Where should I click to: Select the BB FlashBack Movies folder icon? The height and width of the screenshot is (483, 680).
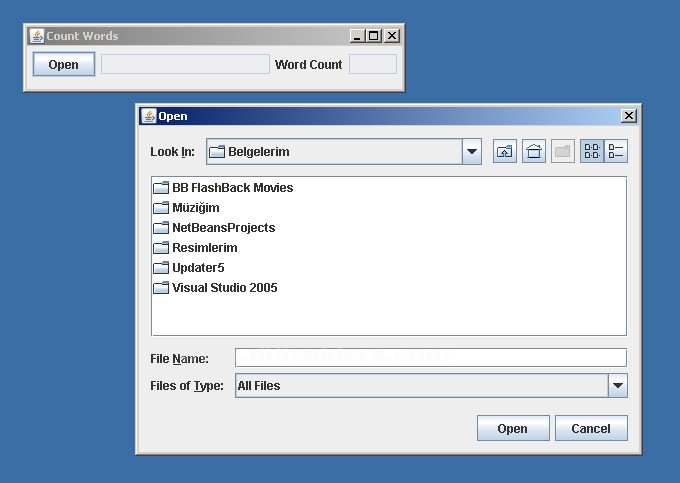pos(161,188)
